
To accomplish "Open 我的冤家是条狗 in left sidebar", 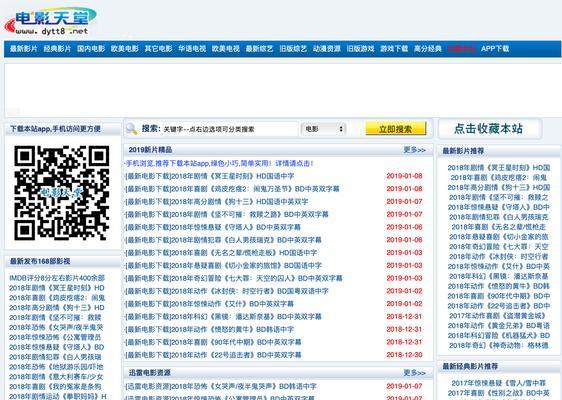I will (x=55, y=387).
